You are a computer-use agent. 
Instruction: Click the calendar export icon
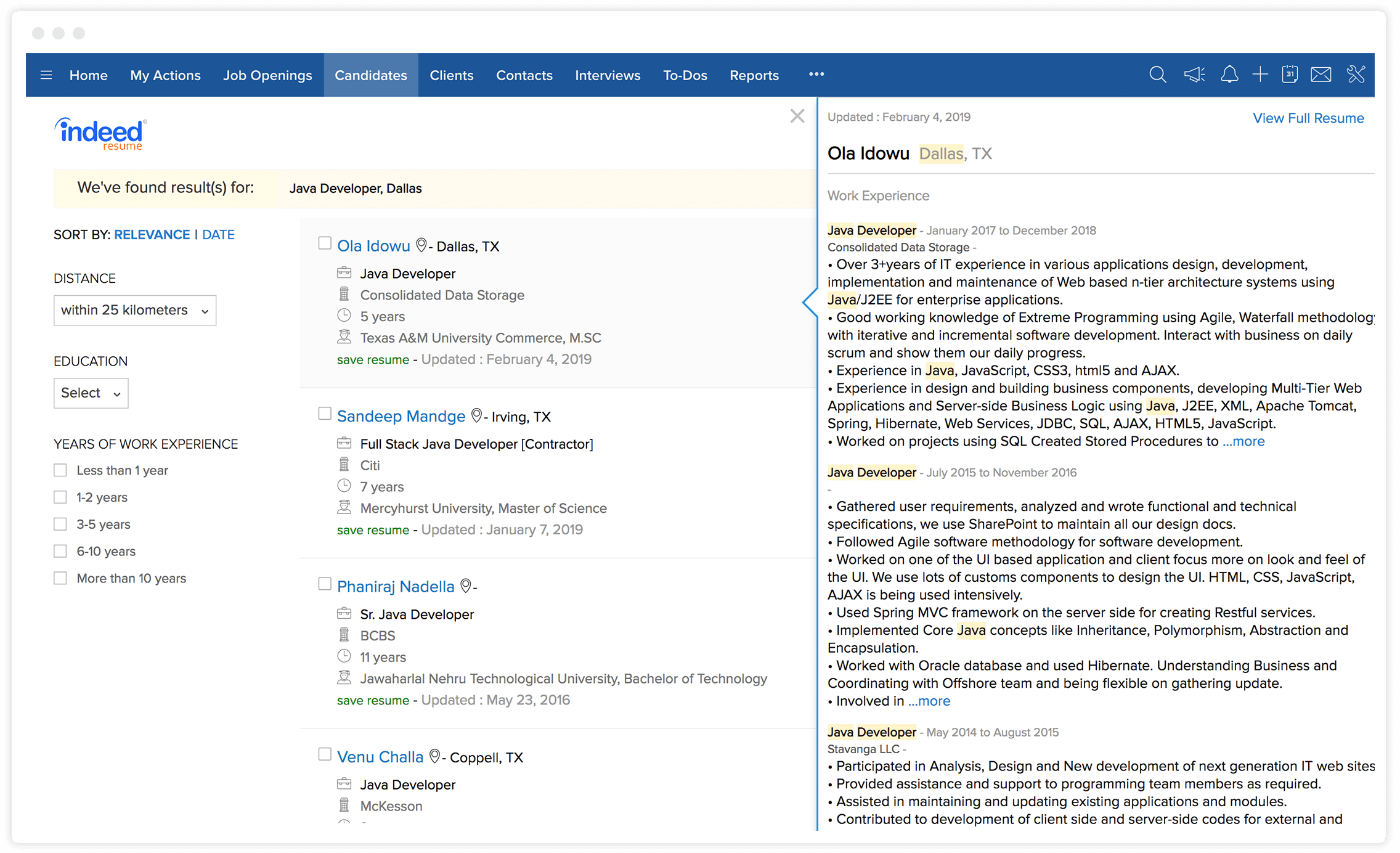pos(1290,75)
